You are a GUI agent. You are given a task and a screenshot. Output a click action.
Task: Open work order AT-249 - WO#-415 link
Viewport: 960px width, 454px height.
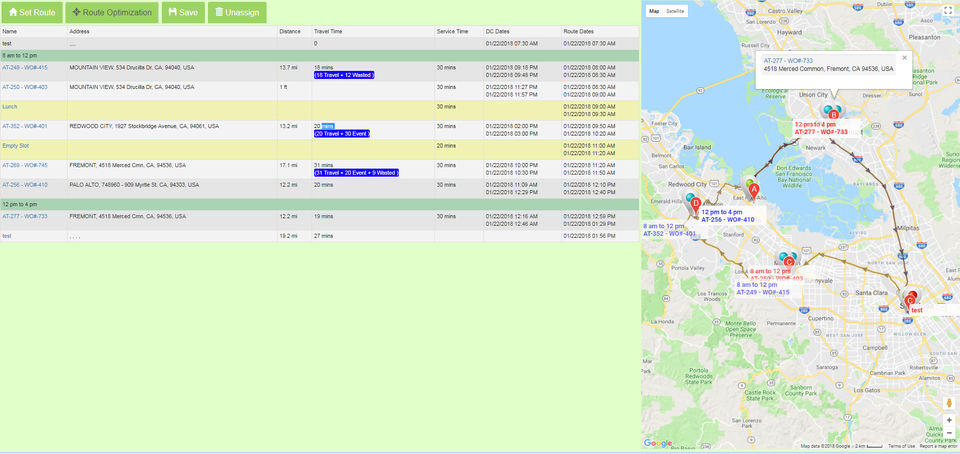(24, 67)
